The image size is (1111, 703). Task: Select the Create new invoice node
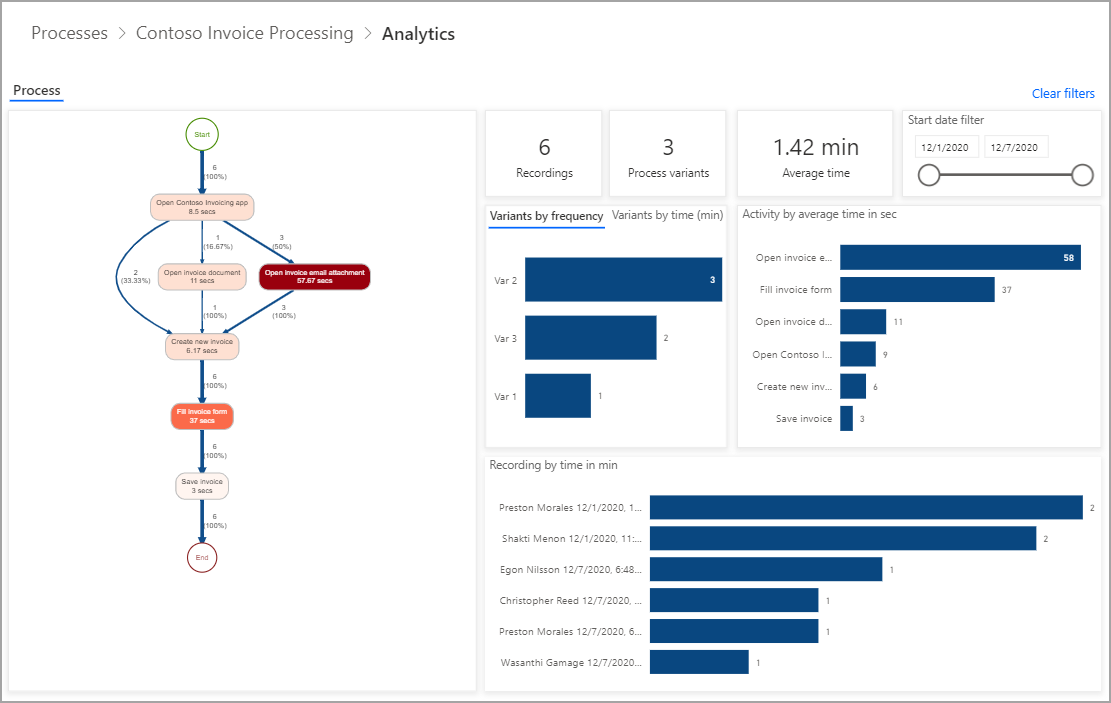[201, 346]
